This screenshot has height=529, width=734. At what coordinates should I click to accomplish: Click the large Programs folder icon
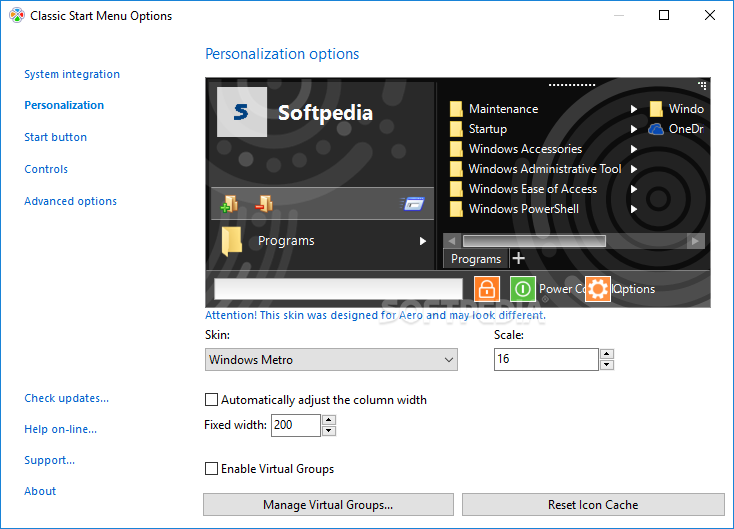pos(232,241)
